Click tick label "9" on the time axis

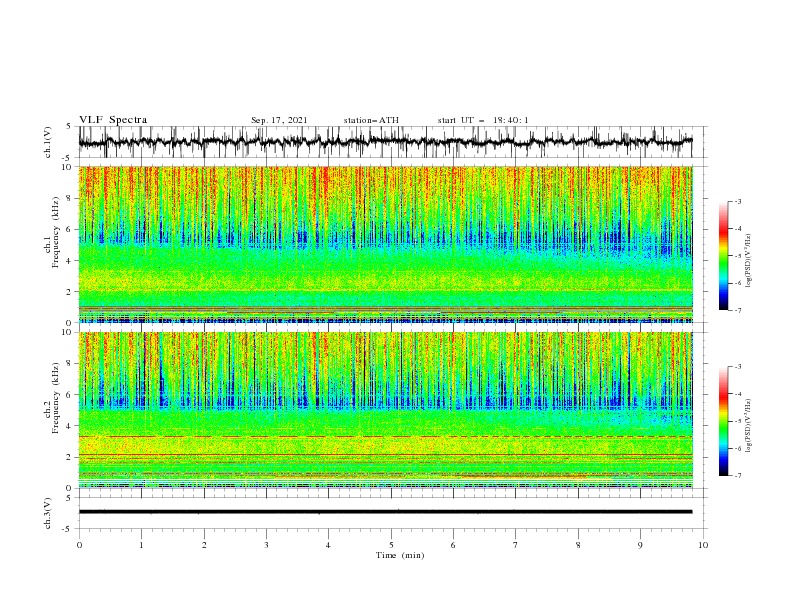pos(640,545)
